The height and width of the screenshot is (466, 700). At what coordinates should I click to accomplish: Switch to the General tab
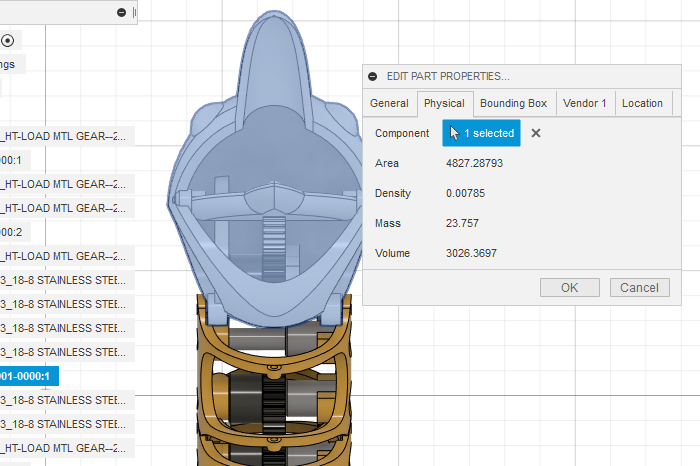click(x=389, y=103)
